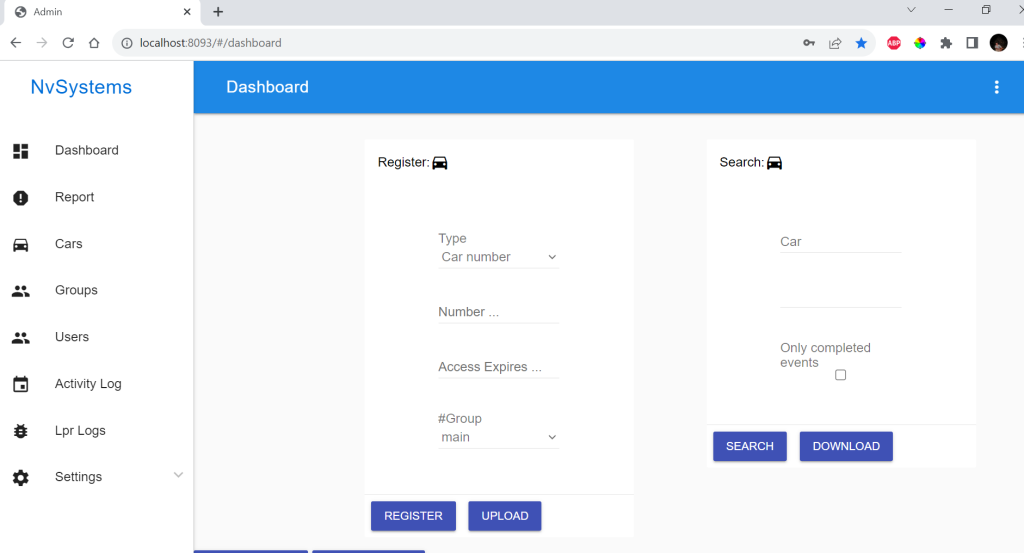The image size is (1024, 553).
Task: Close the Admin tab
Action: click(x=187, y=12)
